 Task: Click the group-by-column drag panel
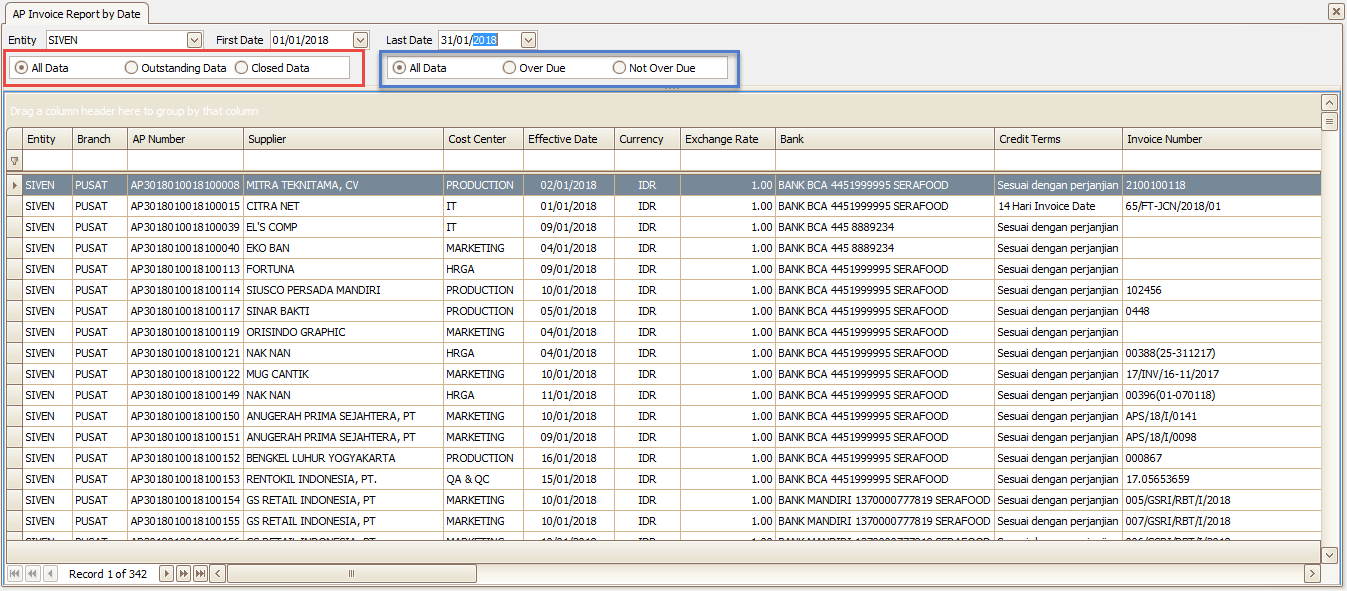[x=662, y=111]
